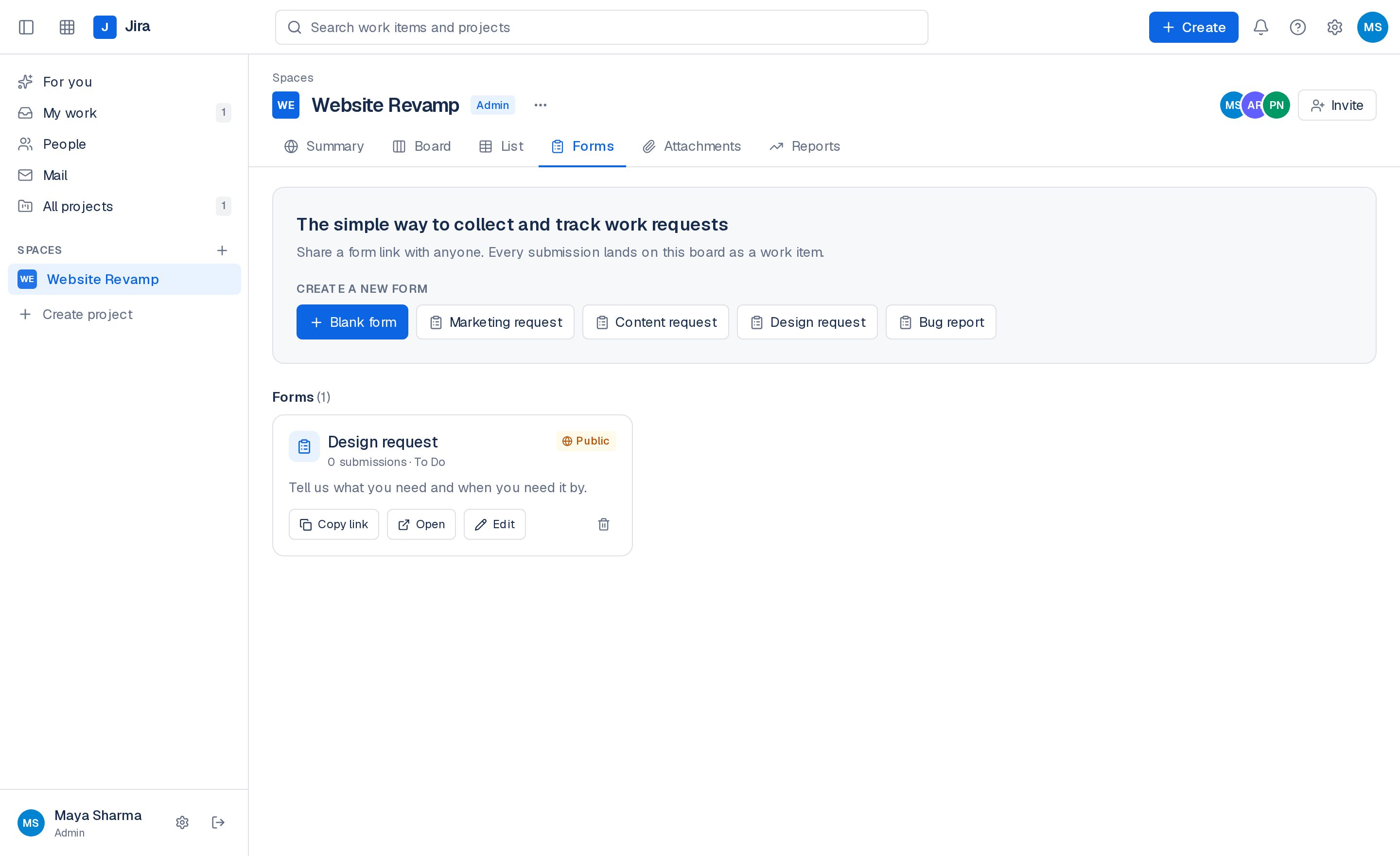Click the Jira logo
The height and width of the screenshot is (856, 1400).
click(x=122, y=27)
